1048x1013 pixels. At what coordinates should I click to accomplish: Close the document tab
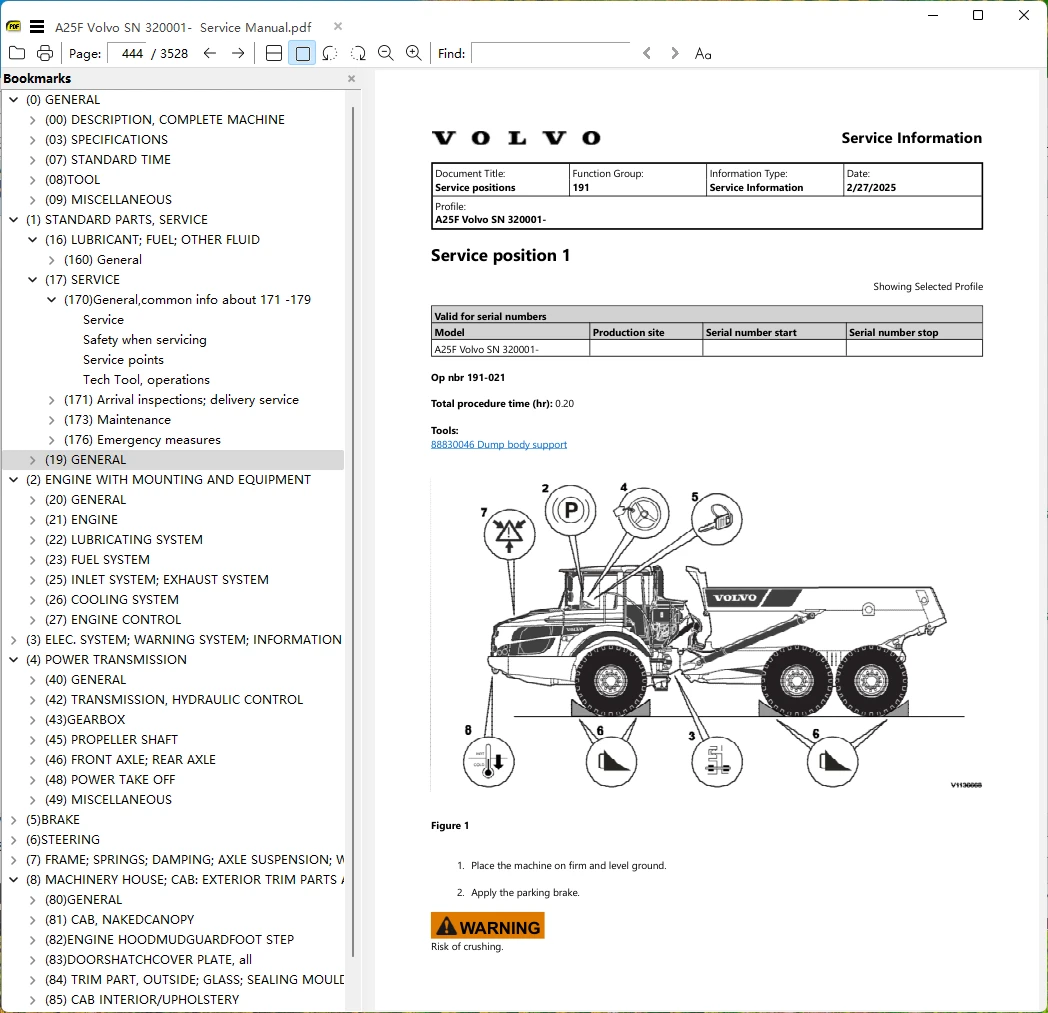(x=338, y=26)
